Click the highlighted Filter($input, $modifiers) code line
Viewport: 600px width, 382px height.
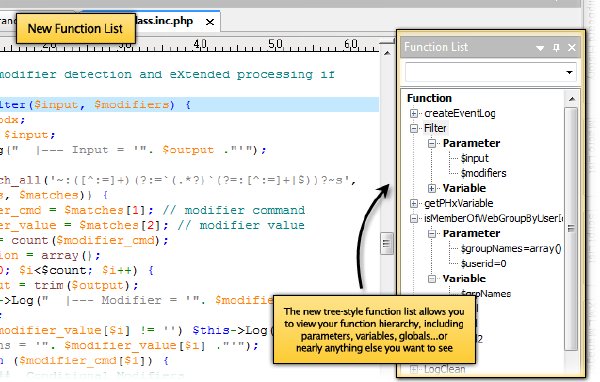point(189,105)
